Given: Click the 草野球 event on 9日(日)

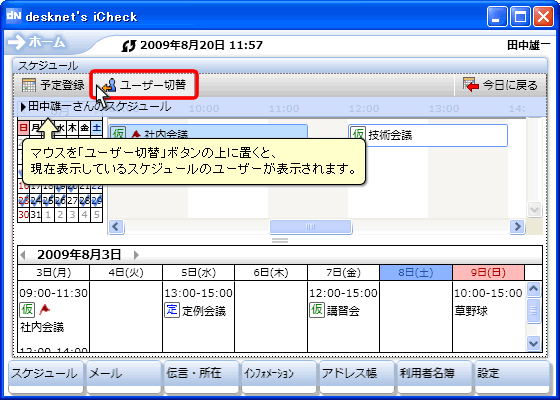Looking at the screenshot, I should point(471,311).
